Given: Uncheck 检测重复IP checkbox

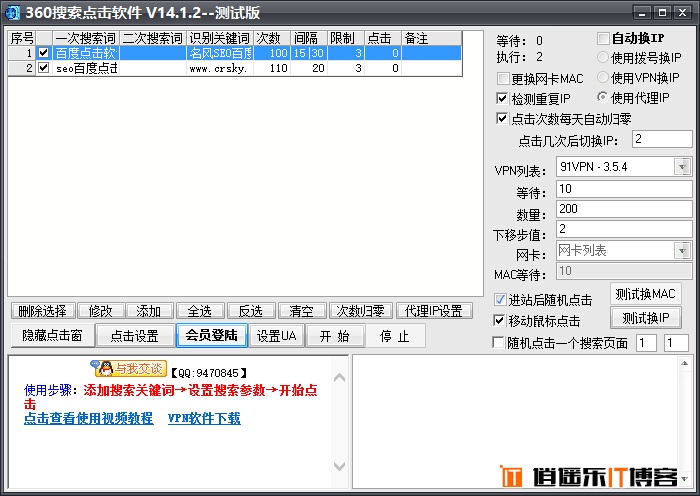Looking at the screenshot, I should click(x=502, y=98).
